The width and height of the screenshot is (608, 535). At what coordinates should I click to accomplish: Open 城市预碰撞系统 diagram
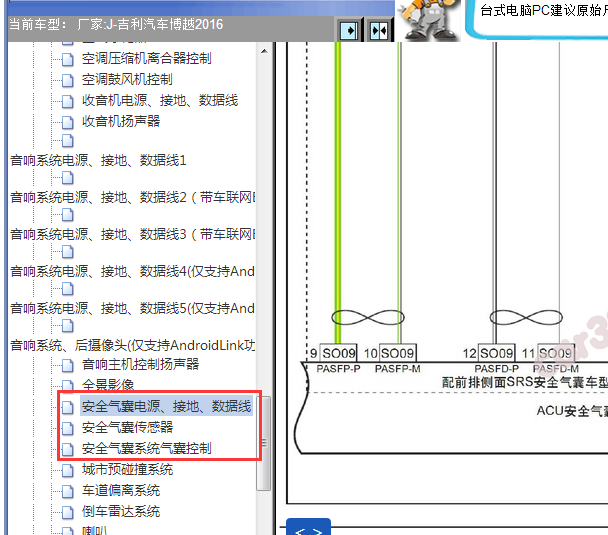(x=127, y=469)
